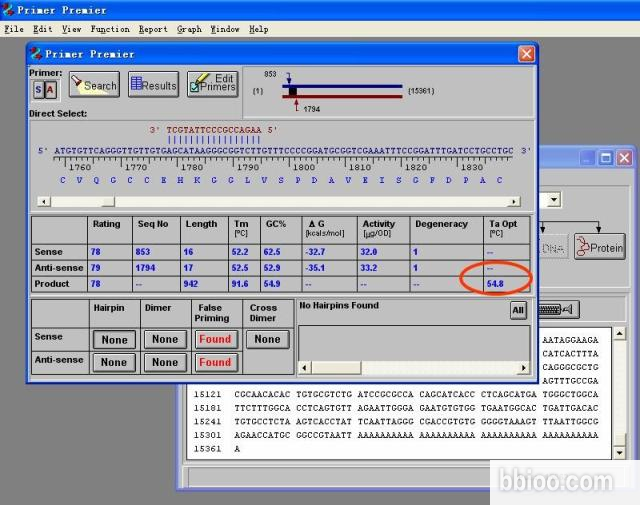The width and height of the screenshot is (640, 505).
Task: Click Sense False Priming Found button
Action: coord(216,339)
